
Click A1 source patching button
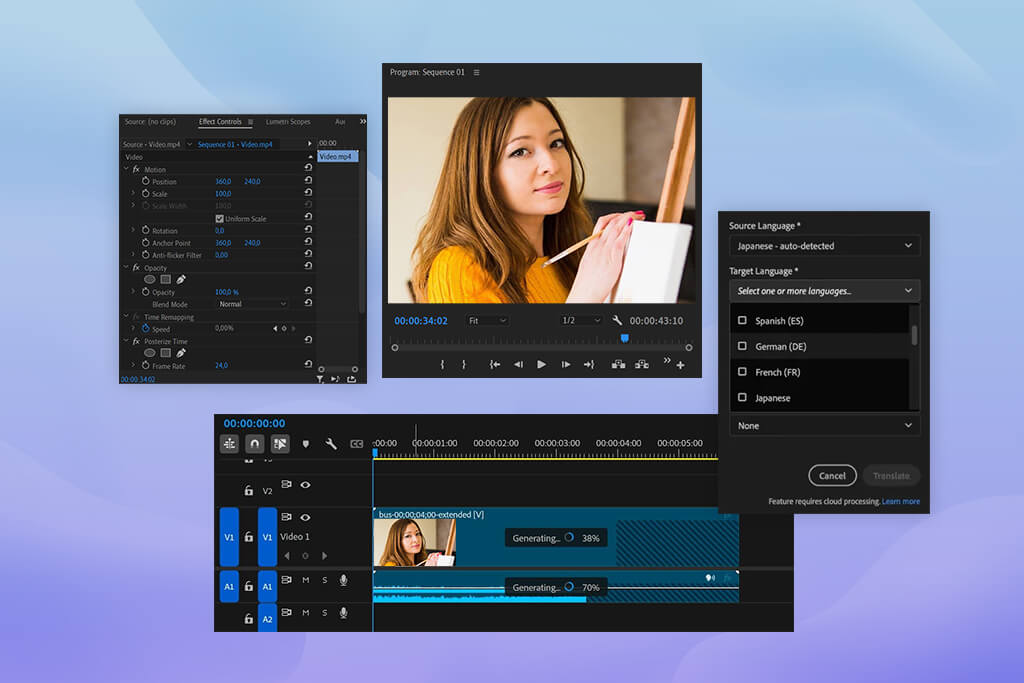click(x=229, y=586)
